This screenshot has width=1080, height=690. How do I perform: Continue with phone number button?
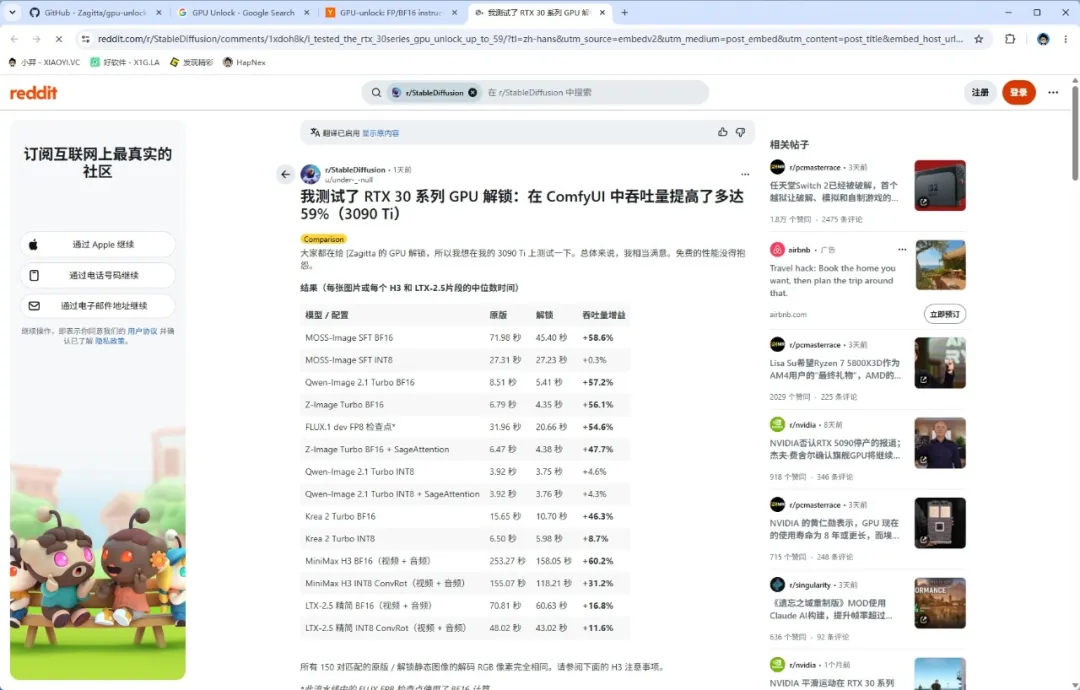98,275
